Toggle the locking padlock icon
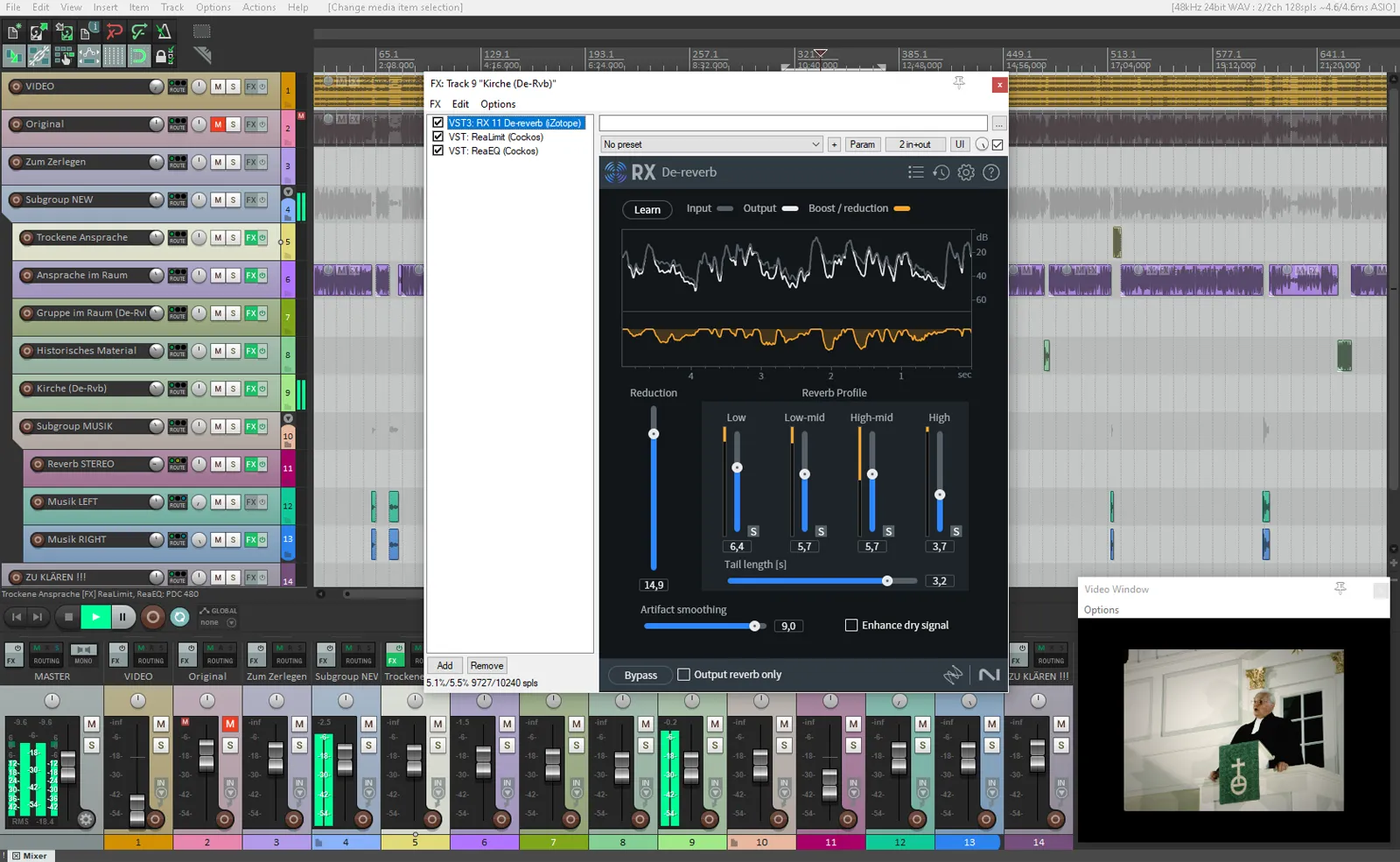This screenshot has width=1400, height=862. pyautogui.click(x=162, y=57)
